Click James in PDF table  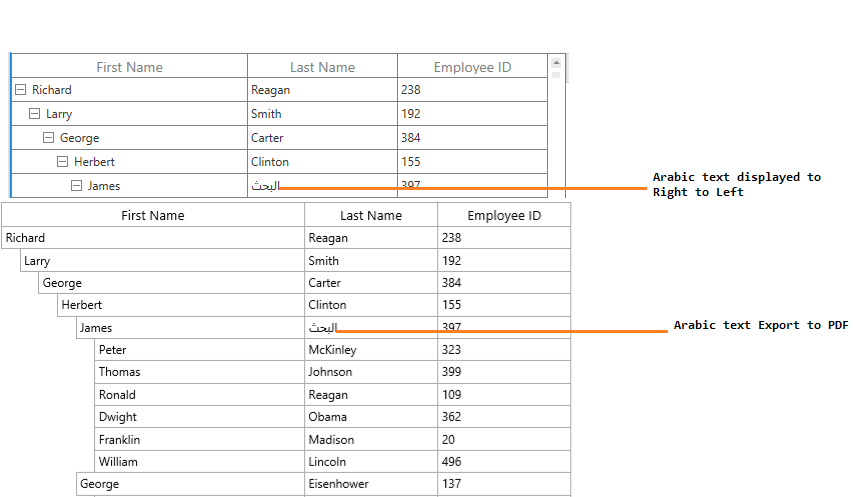point(190,328)
